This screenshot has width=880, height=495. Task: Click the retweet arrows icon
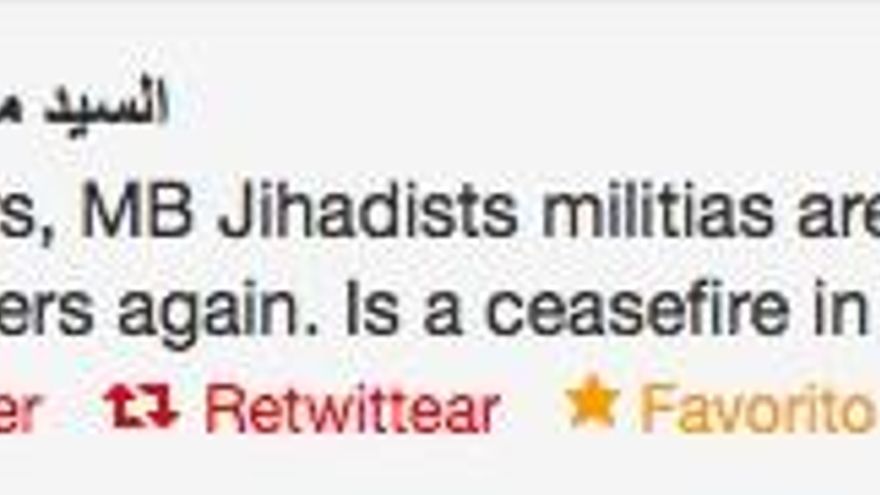[142, 406]
